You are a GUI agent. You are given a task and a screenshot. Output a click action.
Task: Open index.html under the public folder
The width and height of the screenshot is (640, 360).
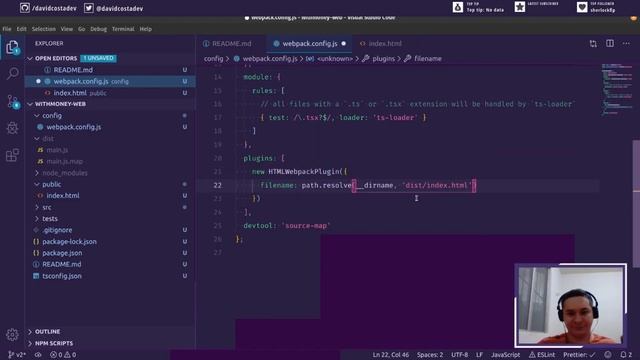[110, 196]
